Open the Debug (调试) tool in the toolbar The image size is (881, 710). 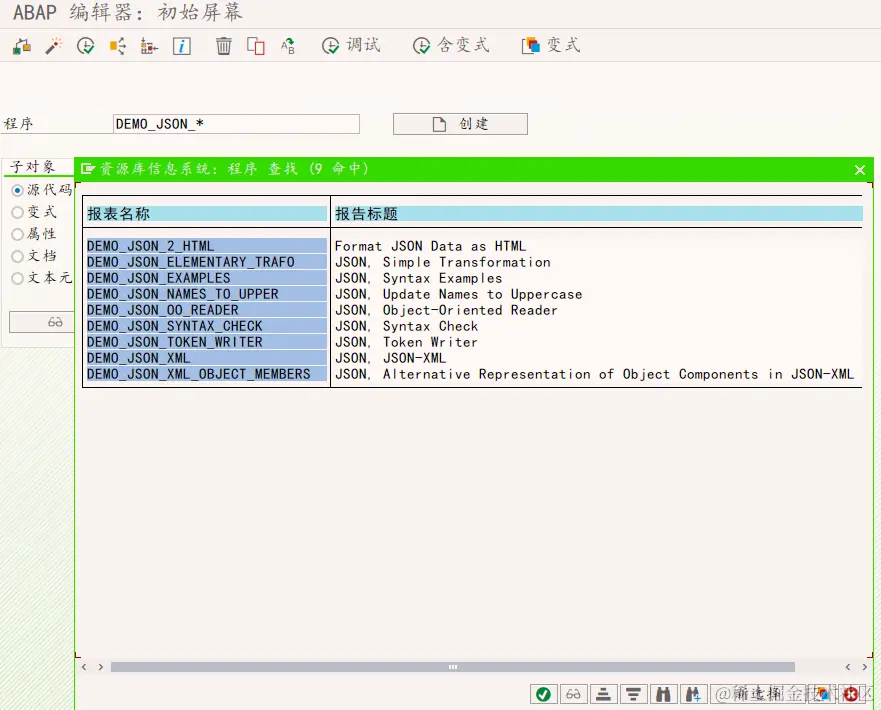coord(351,45)
